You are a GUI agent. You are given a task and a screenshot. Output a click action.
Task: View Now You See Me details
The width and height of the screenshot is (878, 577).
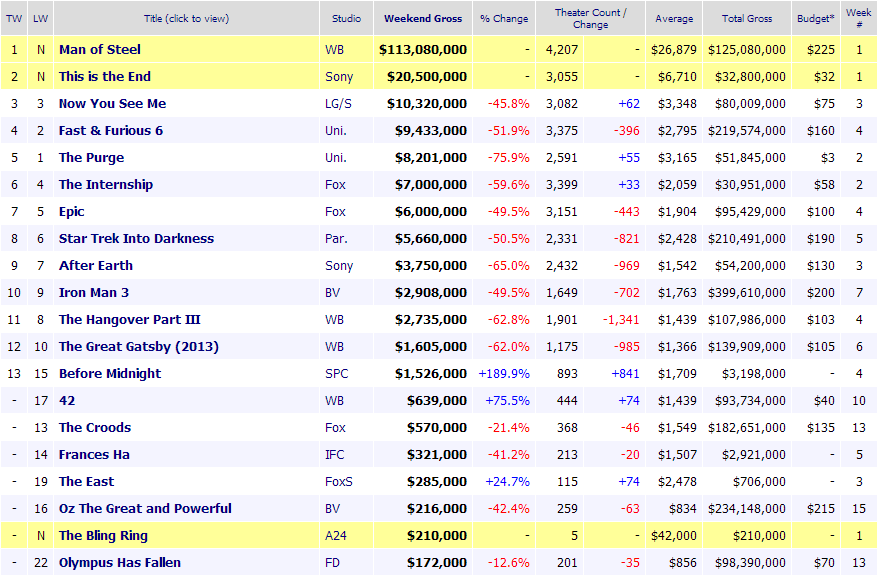pyautogui.click(x=113, y=104)
